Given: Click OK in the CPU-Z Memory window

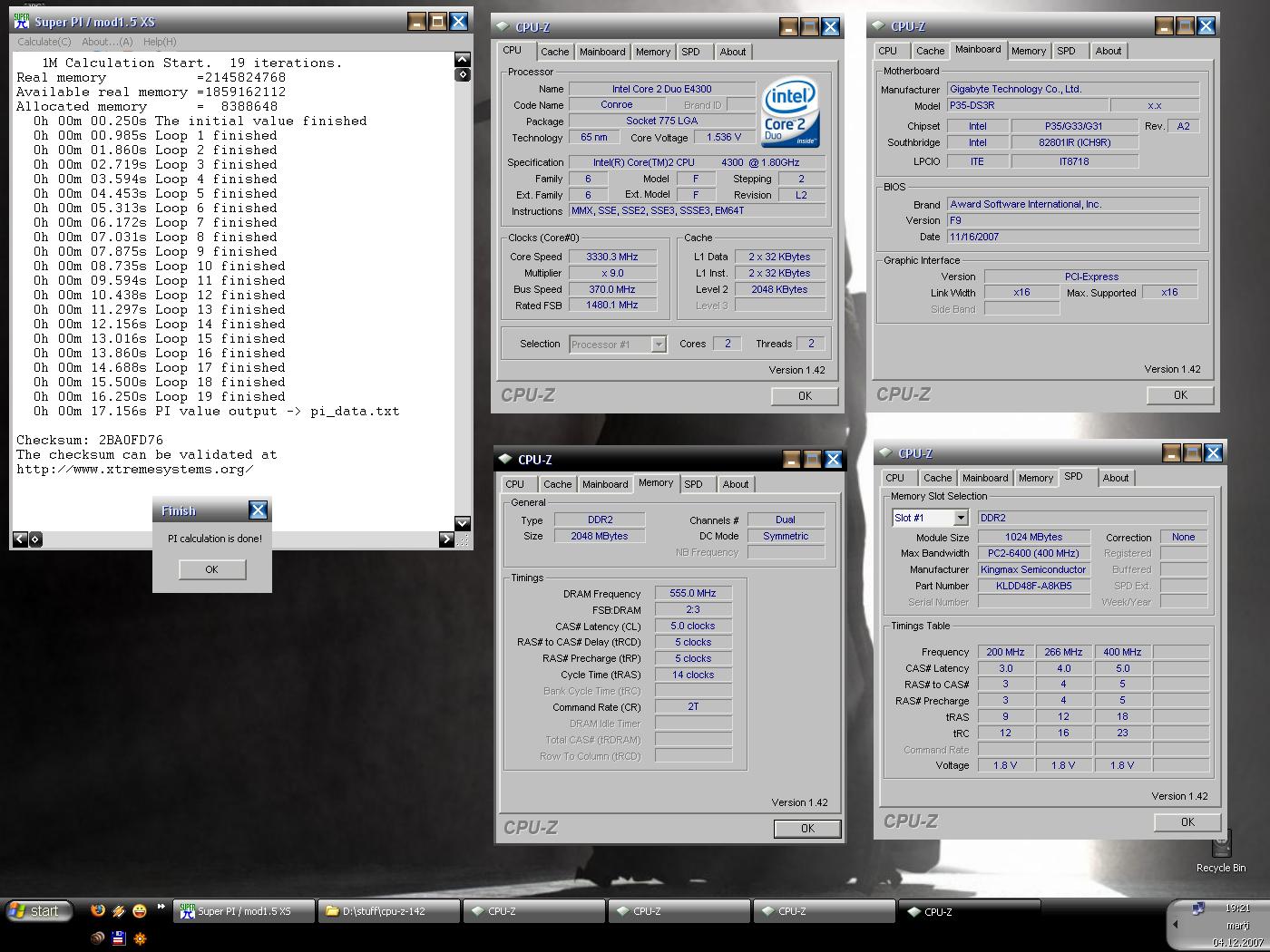Looking at the screenshot, I should pyautogui.click(x=807, y=829).
